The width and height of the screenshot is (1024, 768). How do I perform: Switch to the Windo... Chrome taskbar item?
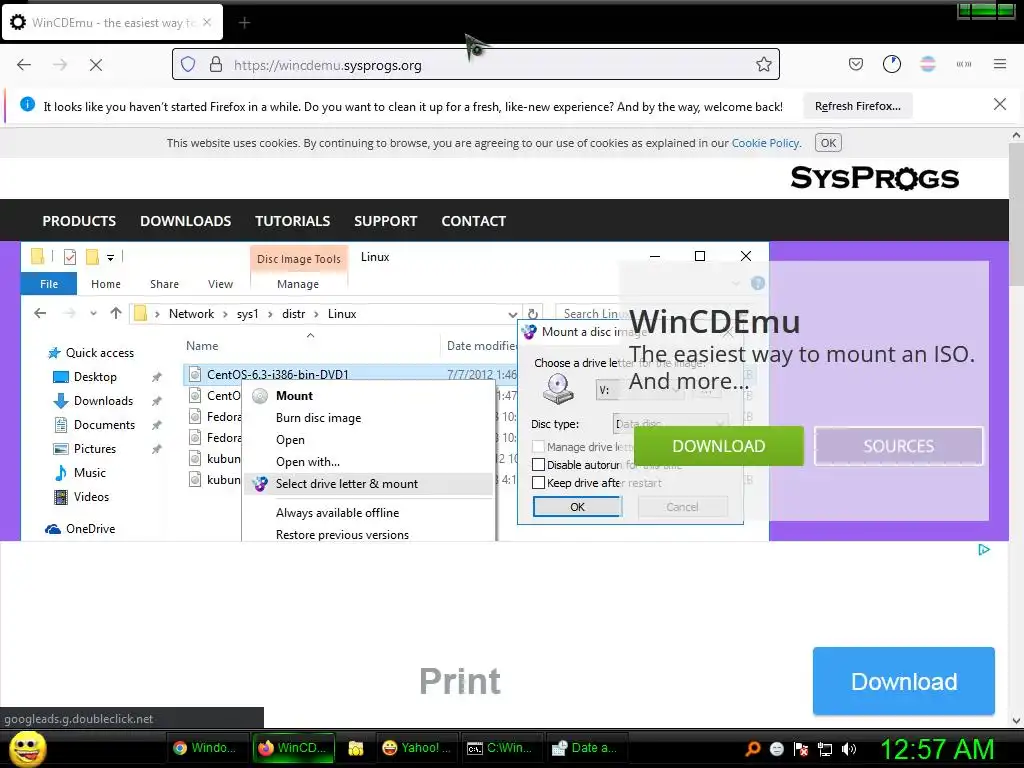click(208, 748)
